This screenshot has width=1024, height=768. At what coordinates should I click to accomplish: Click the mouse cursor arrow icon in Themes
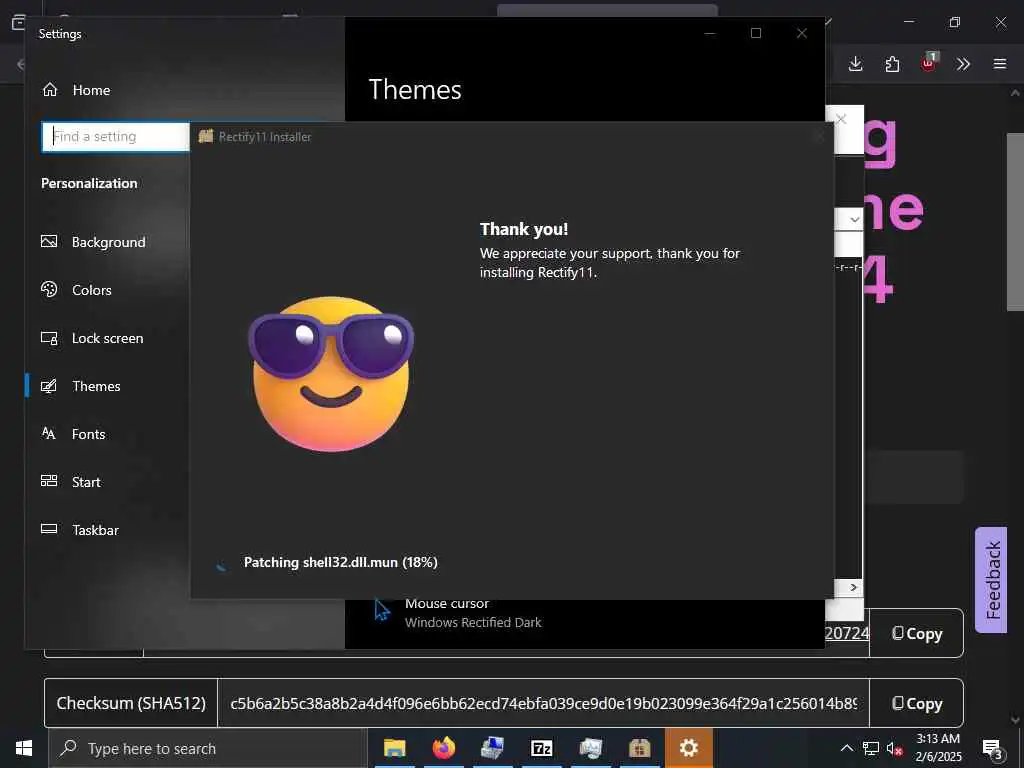point(382,611)
